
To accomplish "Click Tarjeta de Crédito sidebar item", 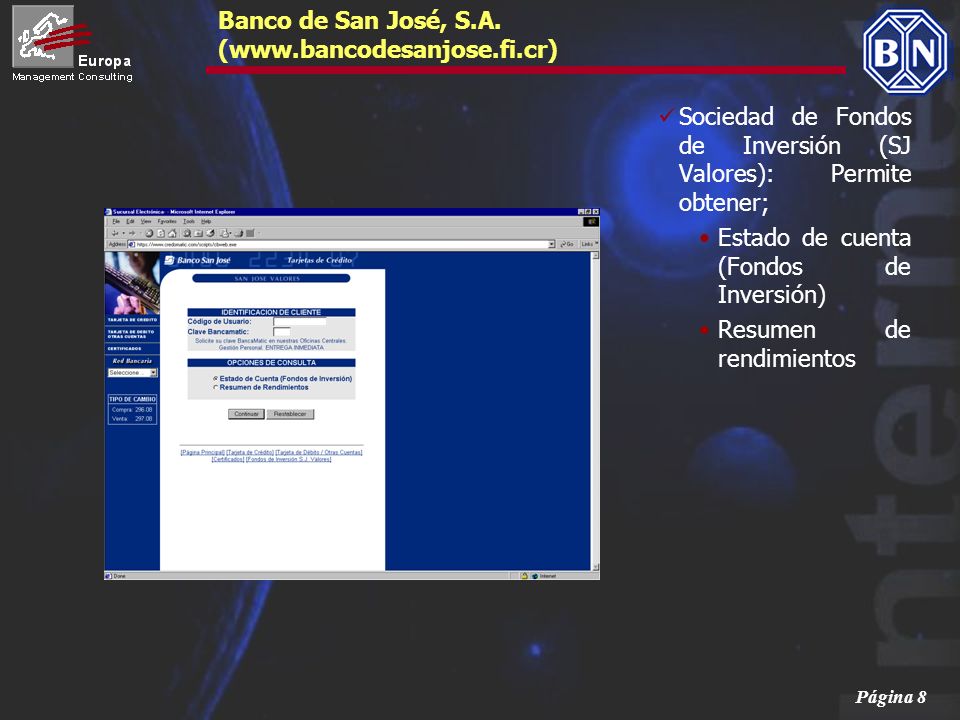I will click(x=132, y=320).
